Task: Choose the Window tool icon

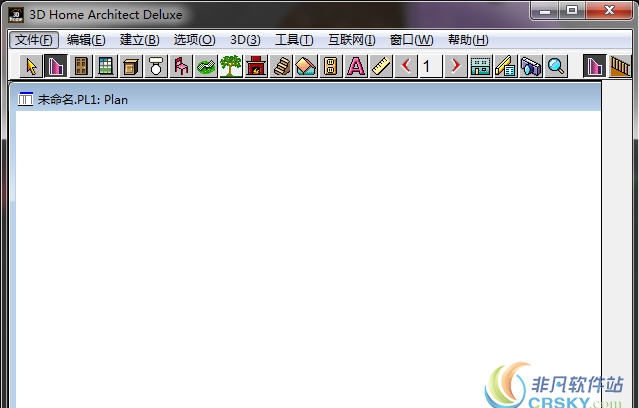Action: click(x=106, y=66)
